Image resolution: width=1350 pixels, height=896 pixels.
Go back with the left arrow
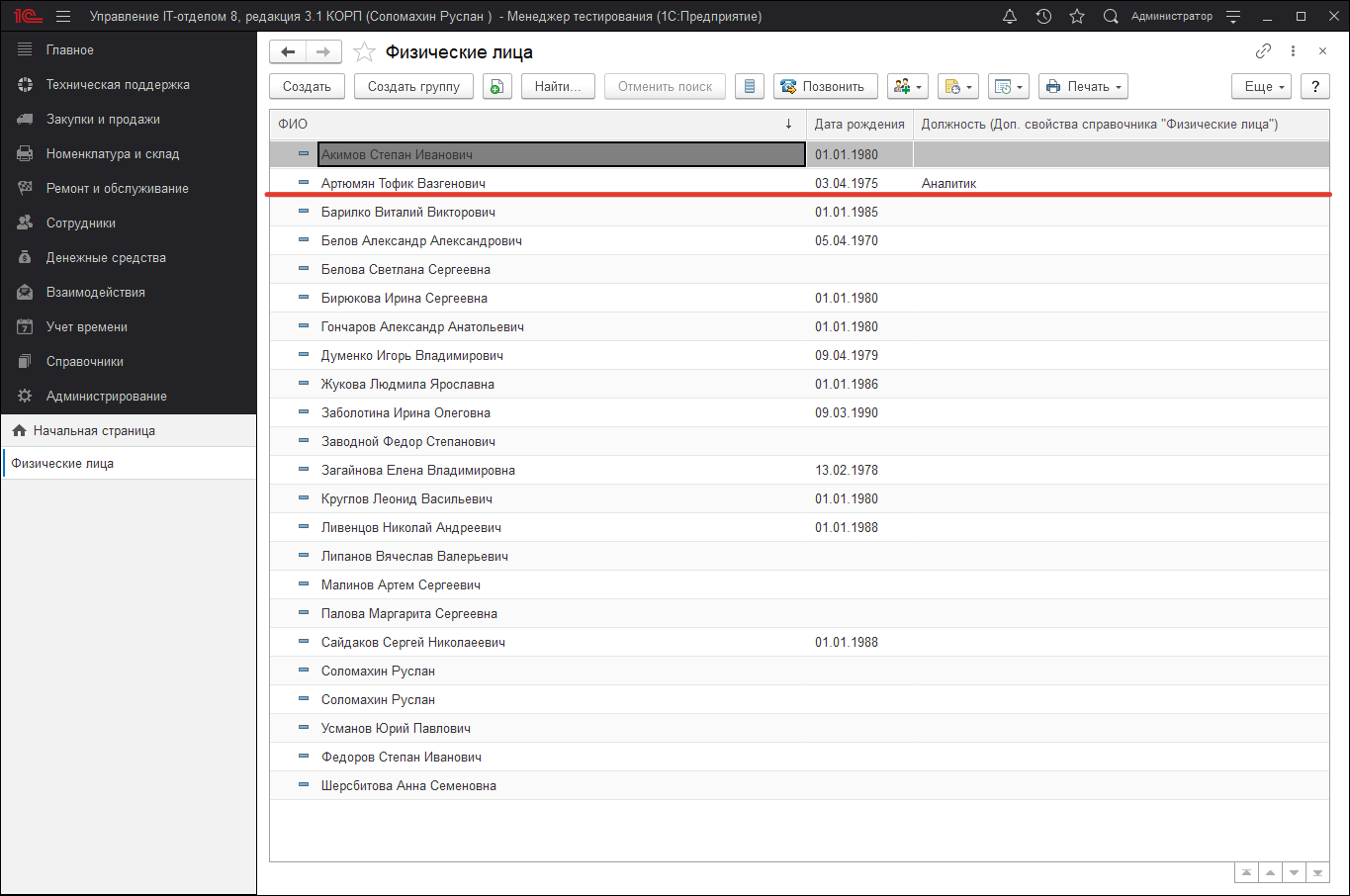288,52
